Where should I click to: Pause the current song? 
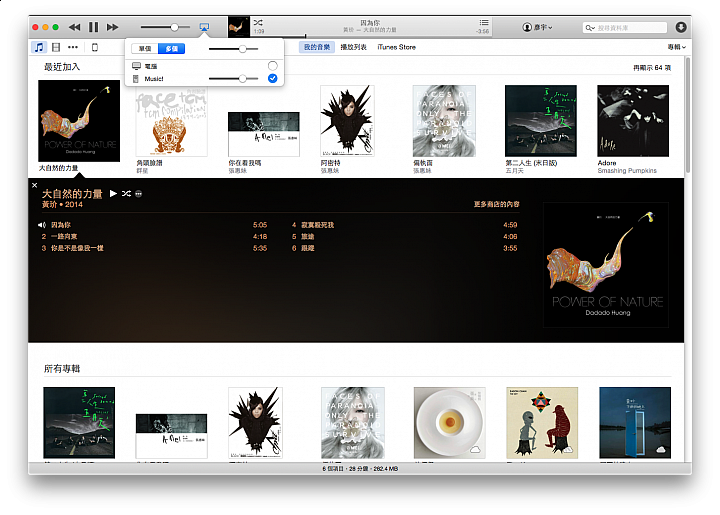coord(94,27)
